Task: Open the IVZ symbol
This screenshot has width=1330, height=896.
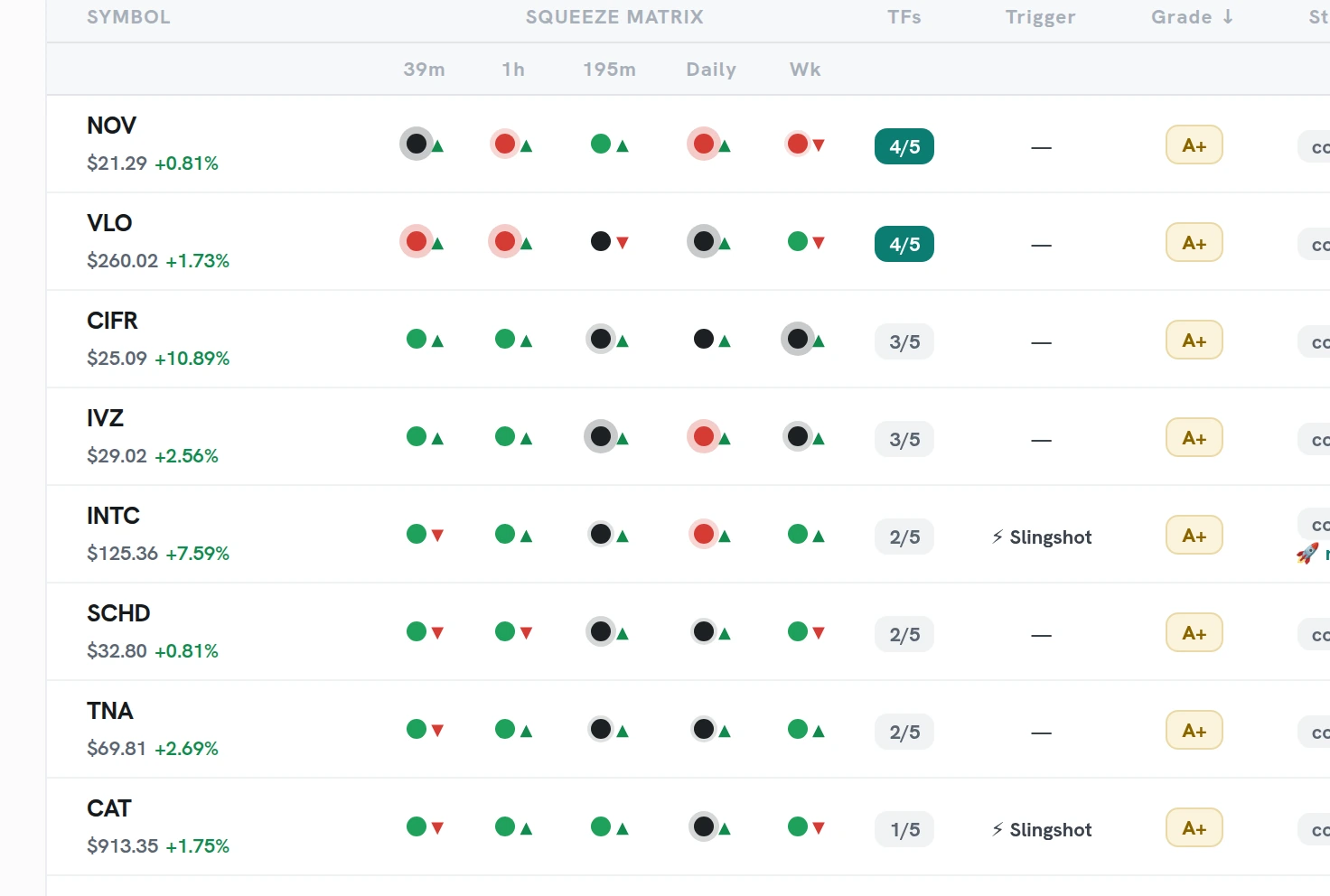Action: click(x=105, y=418)
